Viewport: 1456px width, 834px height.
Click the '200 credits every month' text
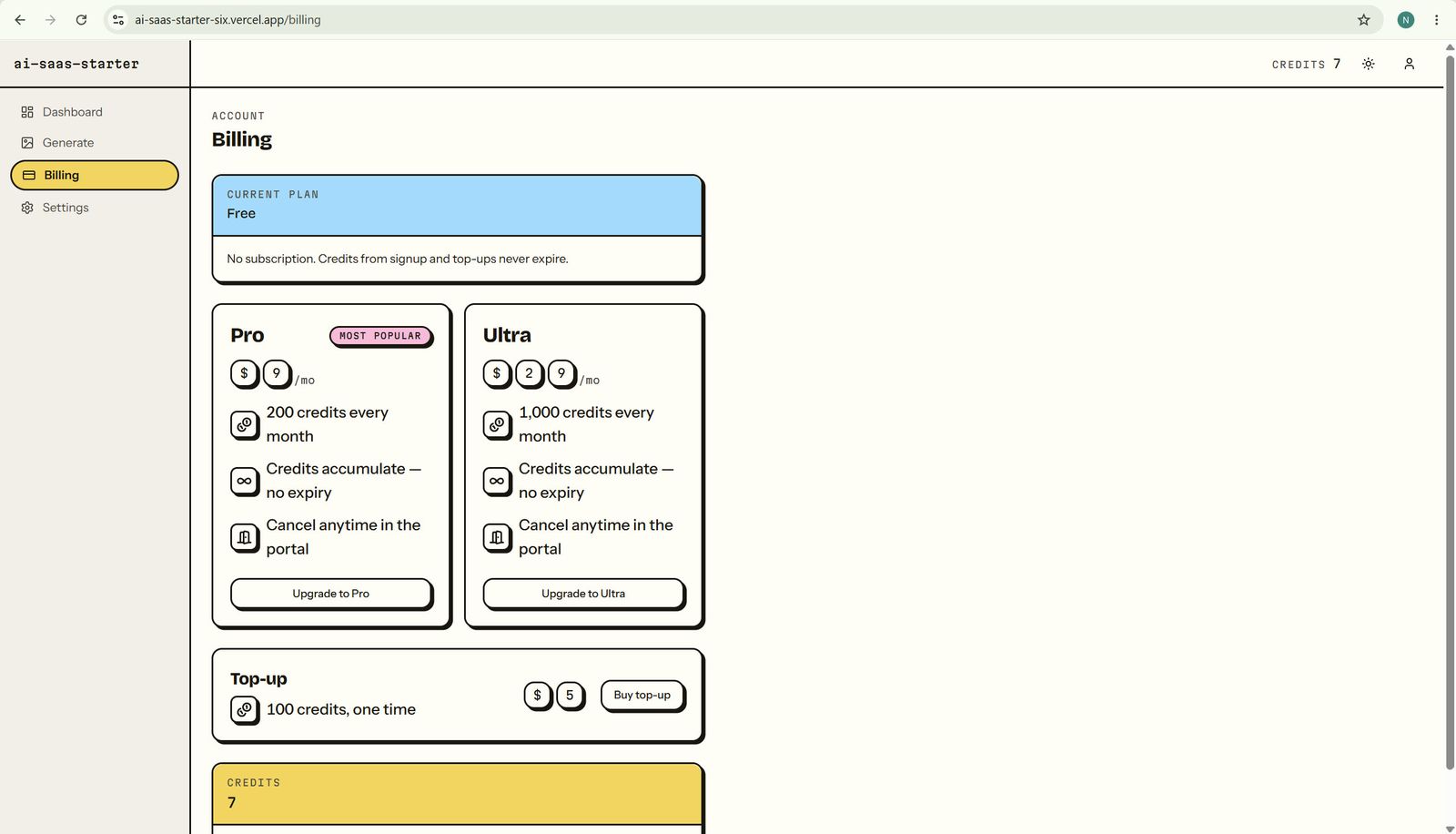(x=328, y=424)
